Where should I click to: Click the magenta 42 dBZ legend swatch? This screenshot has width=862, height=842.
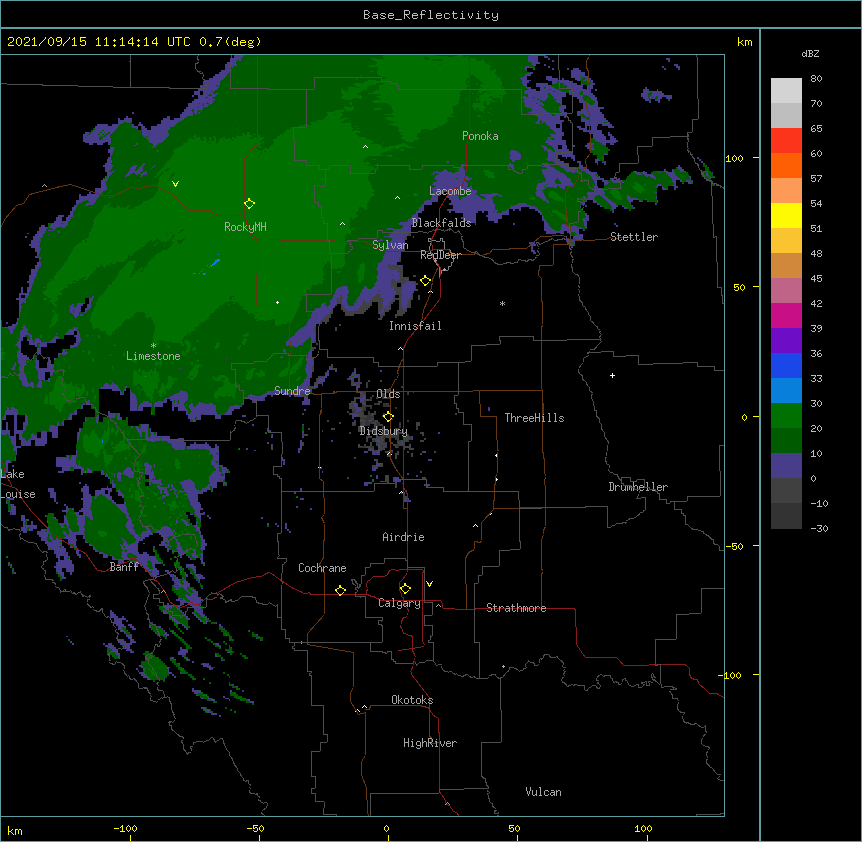(x=786, y=315)
